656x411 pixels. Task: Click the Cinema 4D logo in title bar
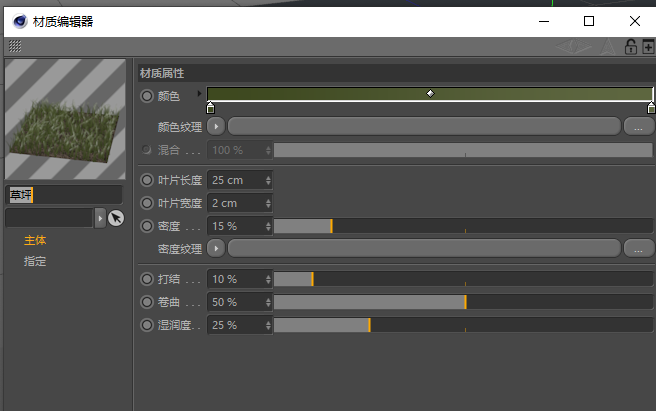point(20,21)
